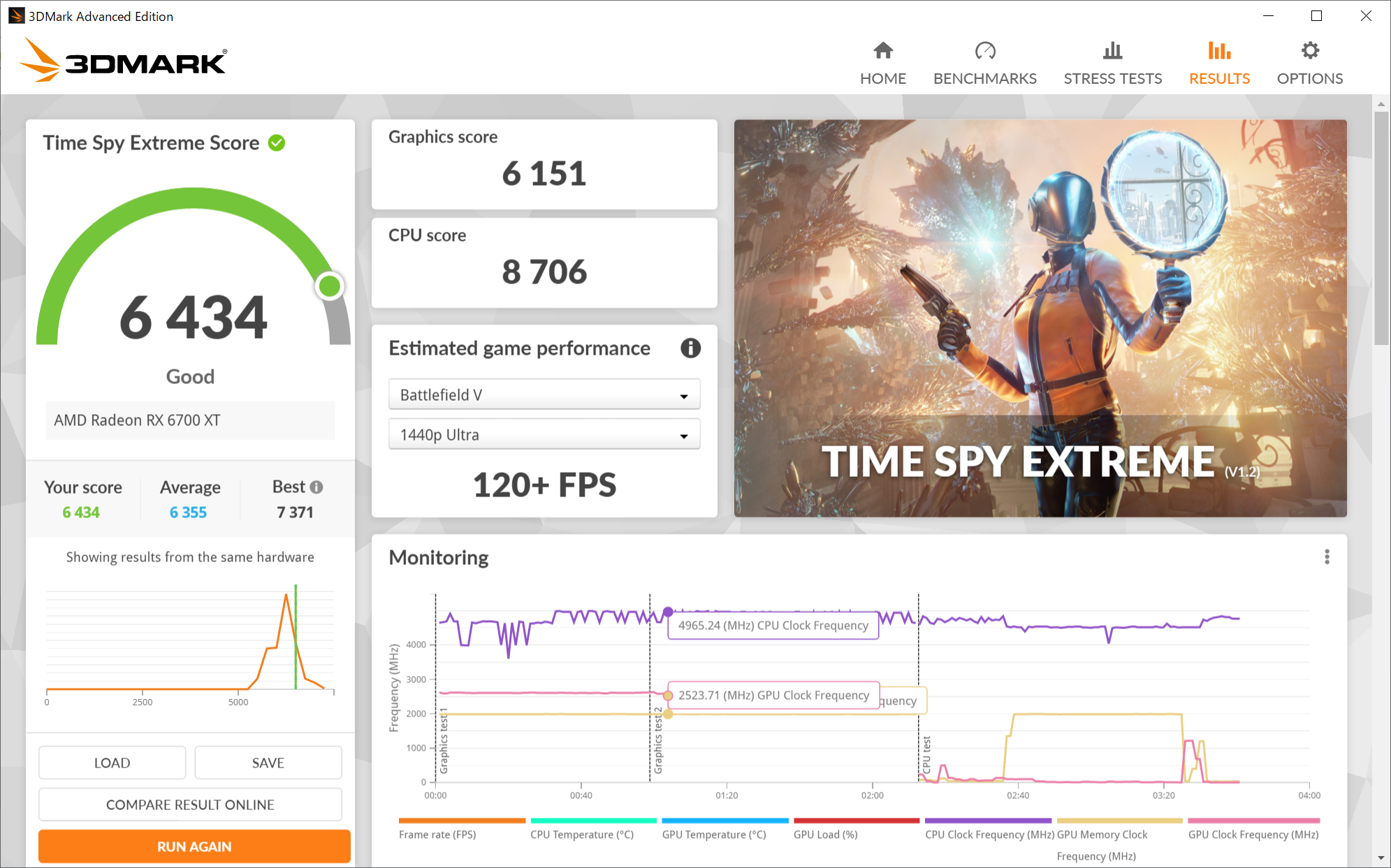
Task: Toggle the CPU Temperature legend series
Action: pos(581,834)
